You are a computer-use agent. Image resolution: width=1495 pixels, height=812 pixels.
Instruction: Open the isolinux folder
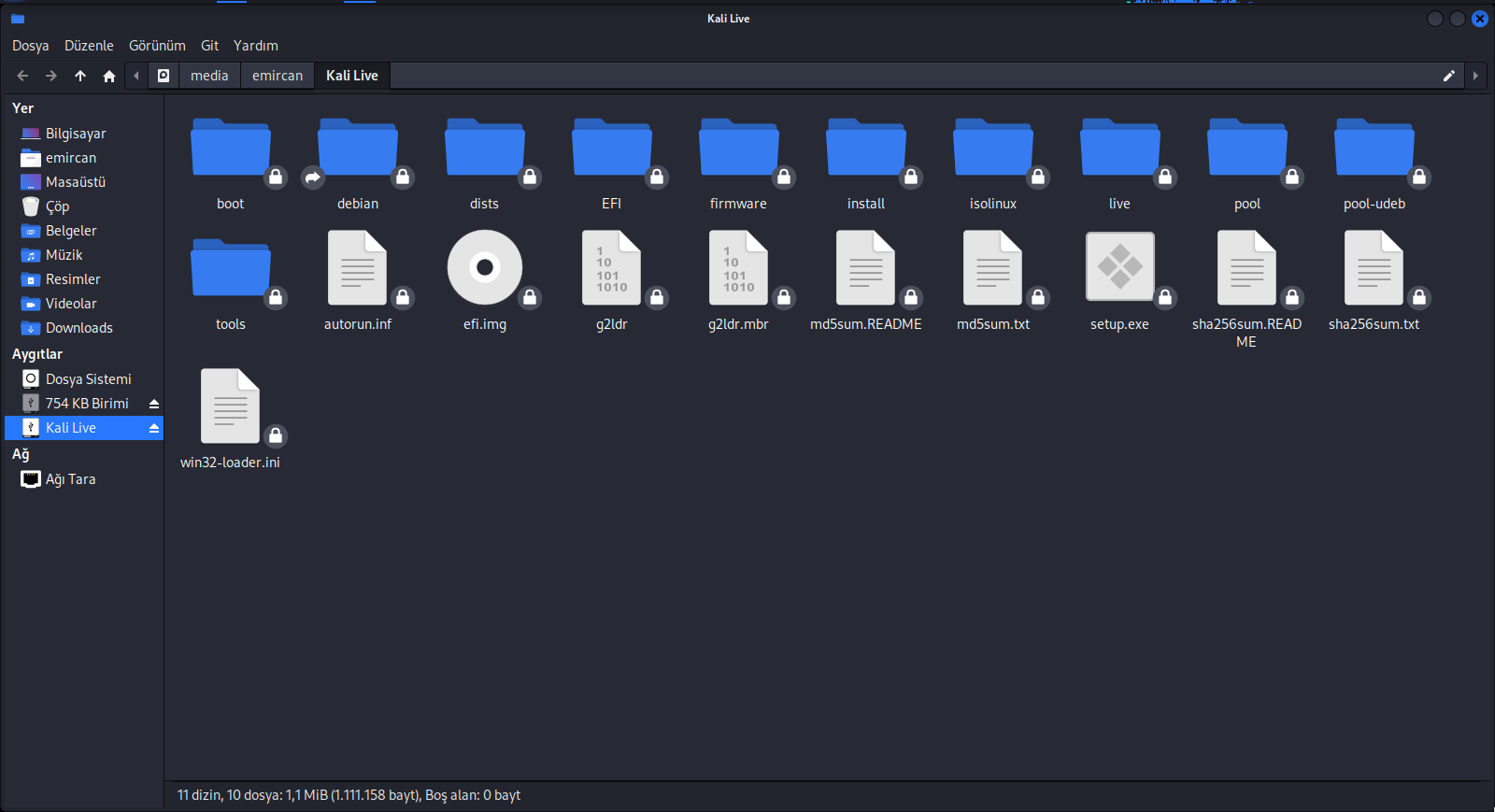click(993, 149)
